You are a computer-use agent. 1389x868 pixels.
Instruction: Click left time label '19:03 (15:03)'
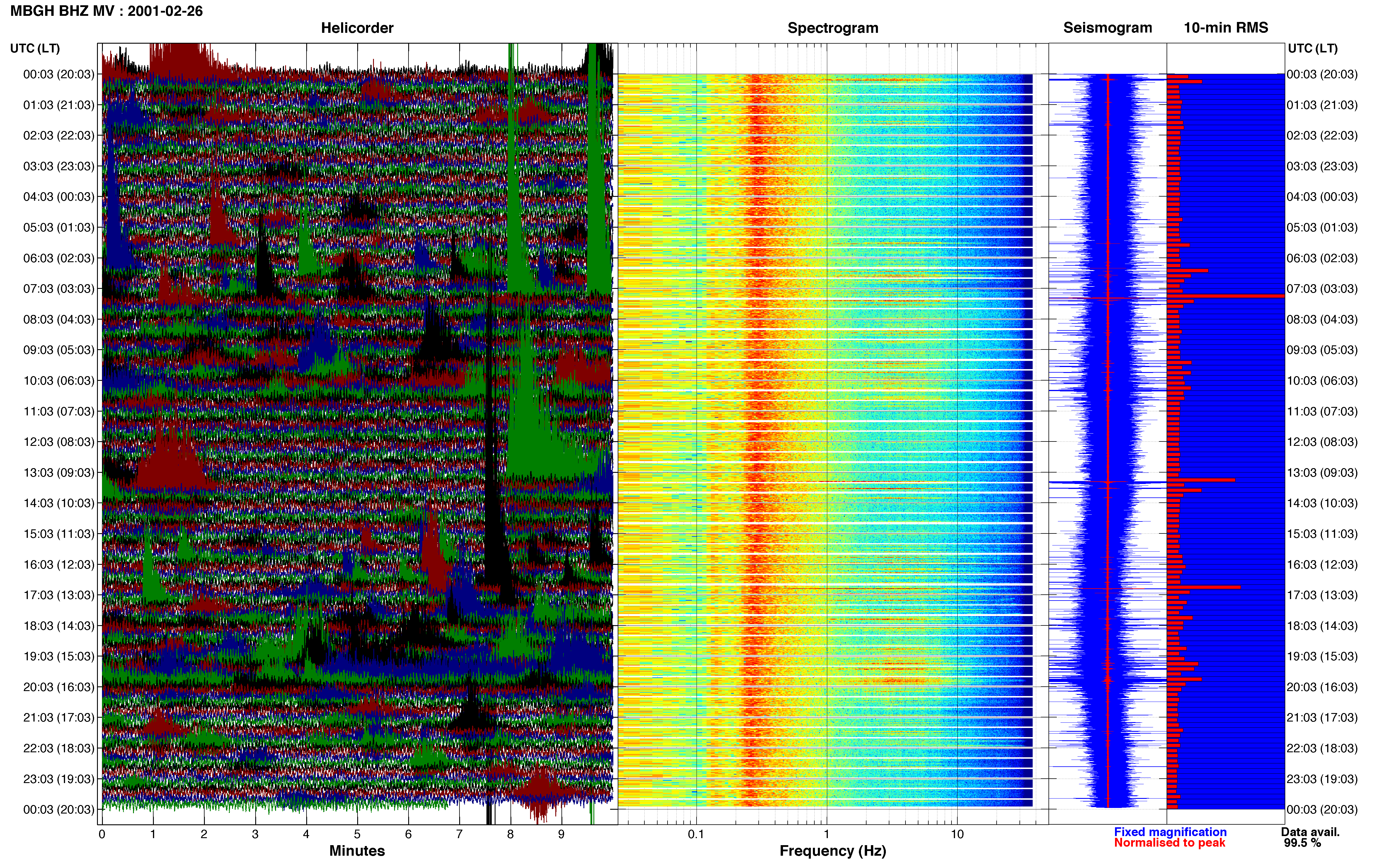tap(59, 656)
